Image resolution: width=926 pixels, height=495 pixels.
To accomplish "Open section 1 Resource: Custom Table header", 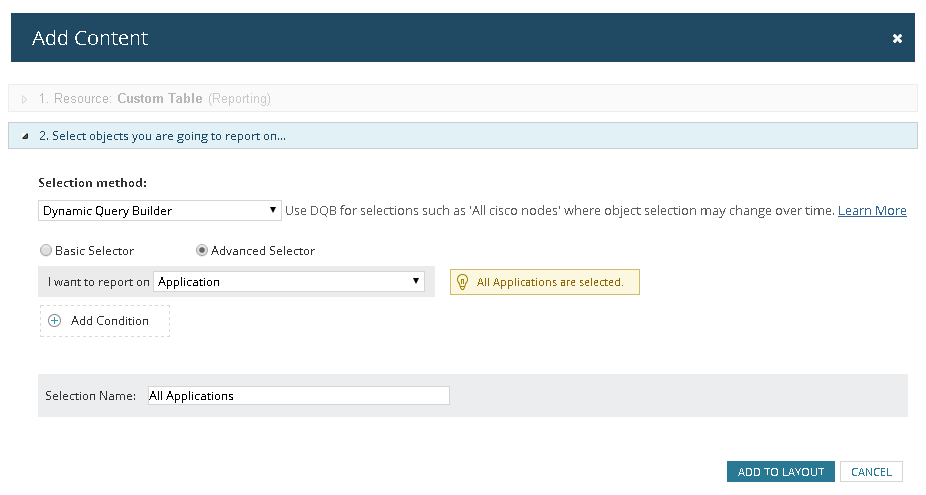I will tap(463, 99).
